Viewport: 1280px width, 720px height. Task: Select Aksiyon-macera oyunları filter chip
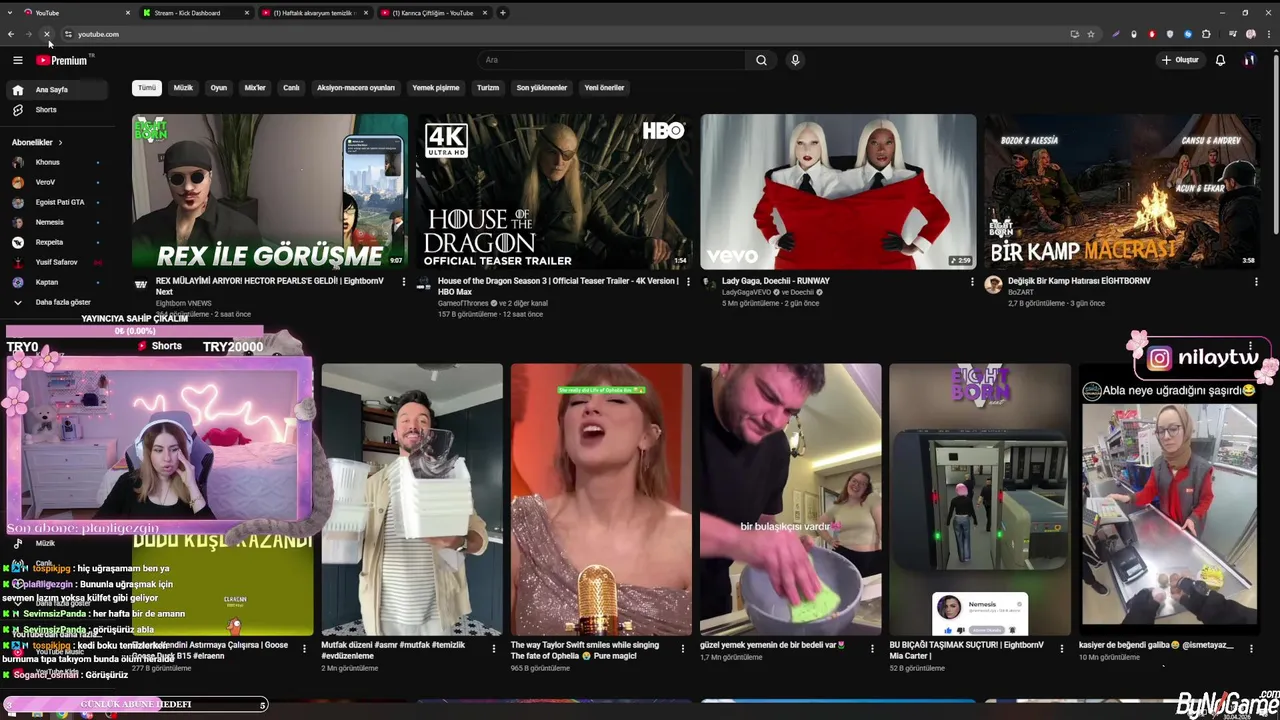356,88
